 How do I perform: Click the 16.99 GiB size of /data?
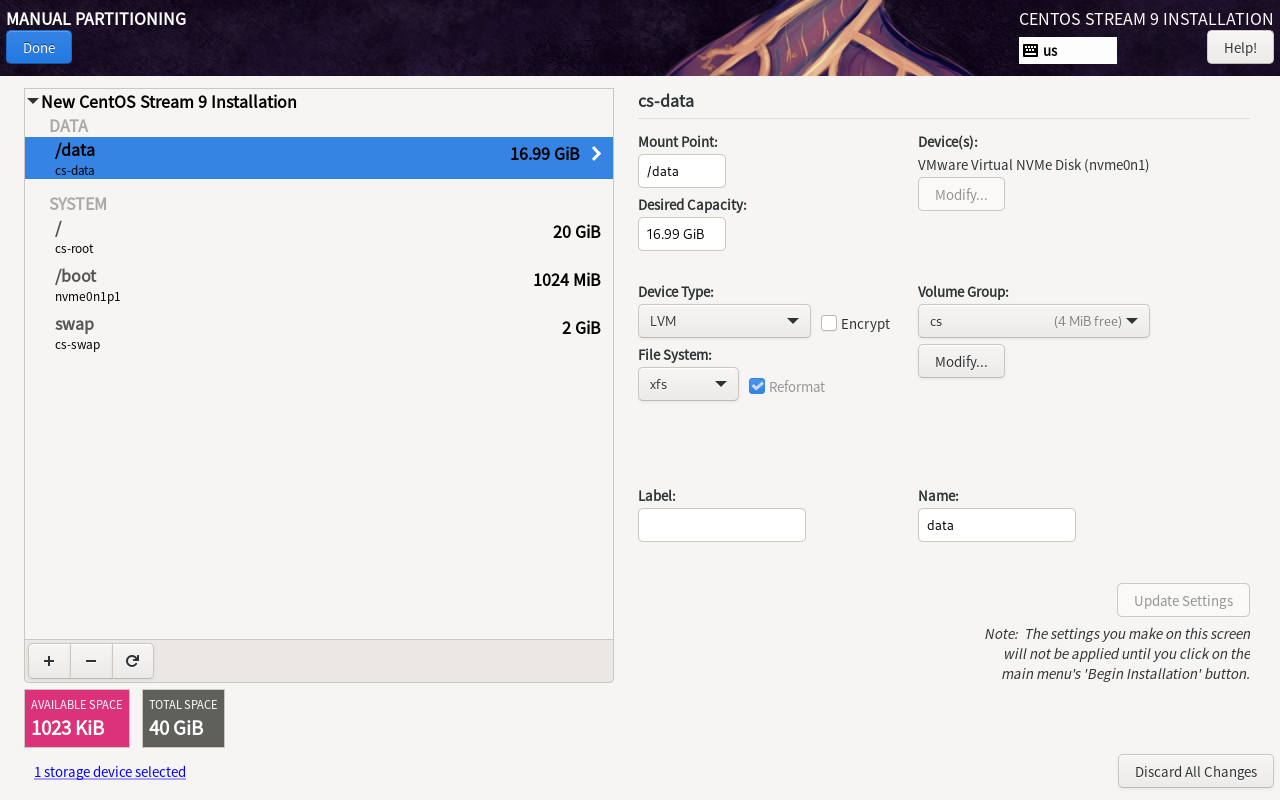[x=545, y=154]
